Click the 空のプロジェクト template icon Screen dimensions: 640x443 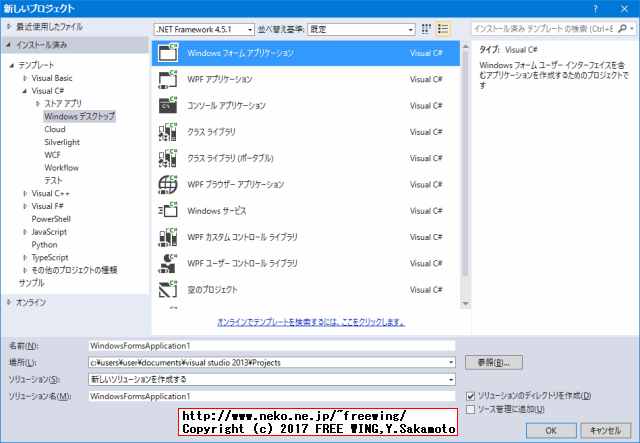coord(168,289)
